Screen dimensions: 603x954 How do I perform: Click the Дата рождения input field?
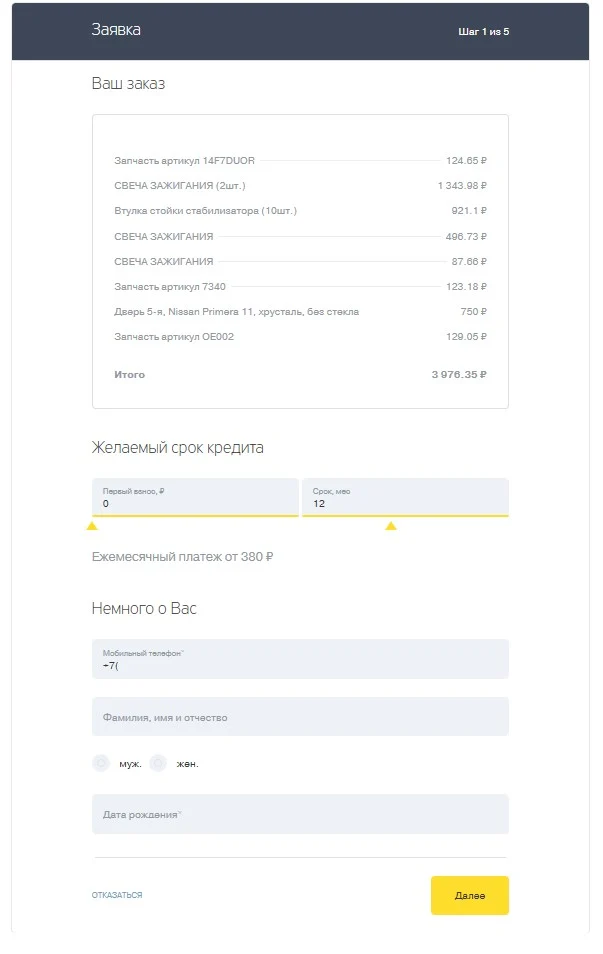pos(300,814)
